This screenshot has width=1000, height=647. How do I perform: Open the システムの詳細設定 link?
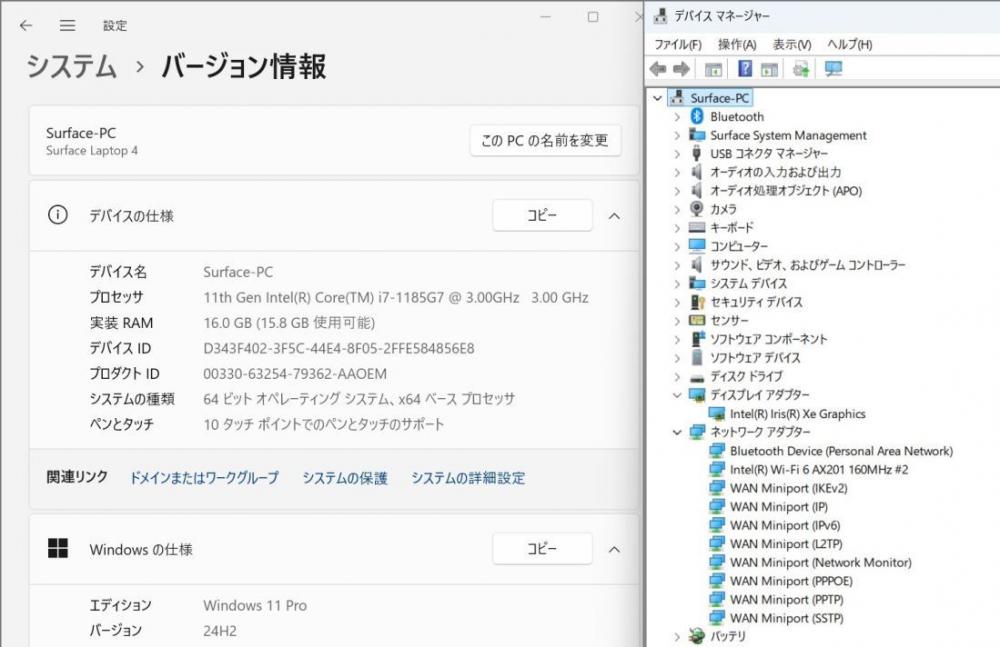467,477
